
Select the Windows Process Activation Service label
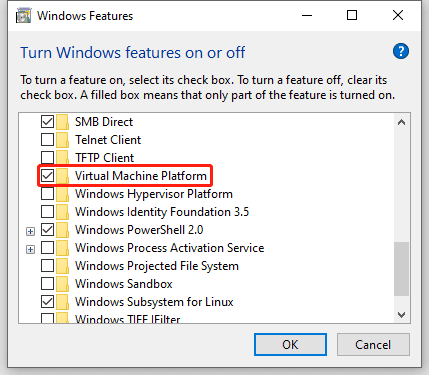tap(170, 248)
